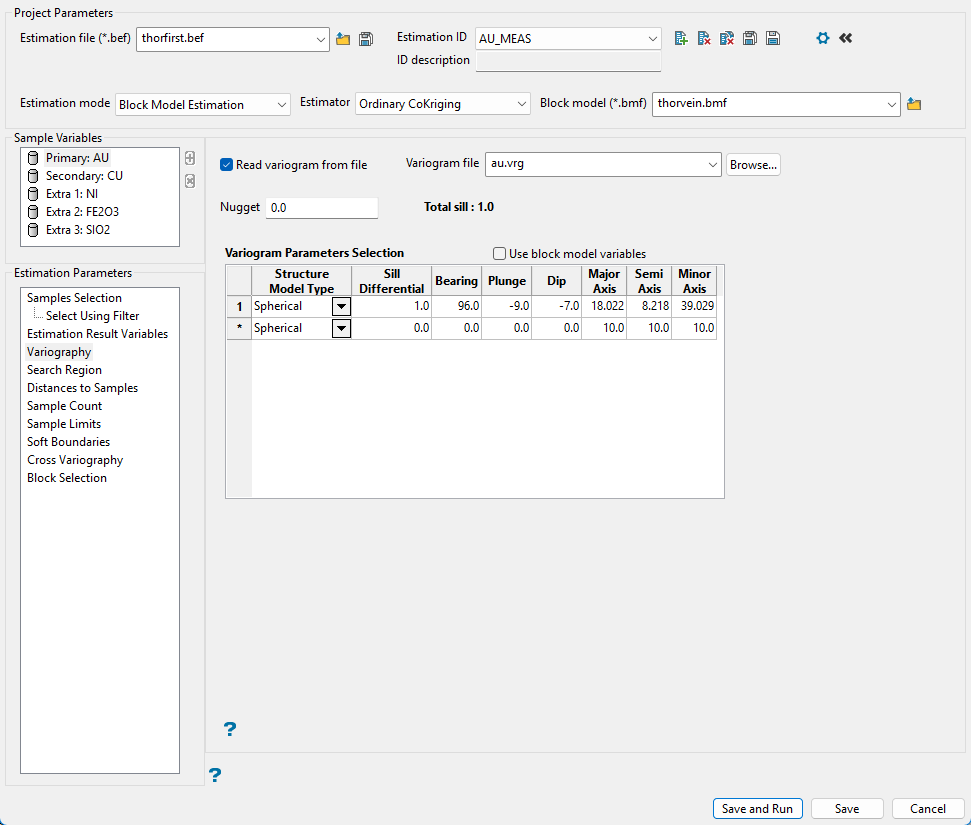Screen dimensions: 971x825
Task: Click the Nugget input field
Action: point(322,207)
